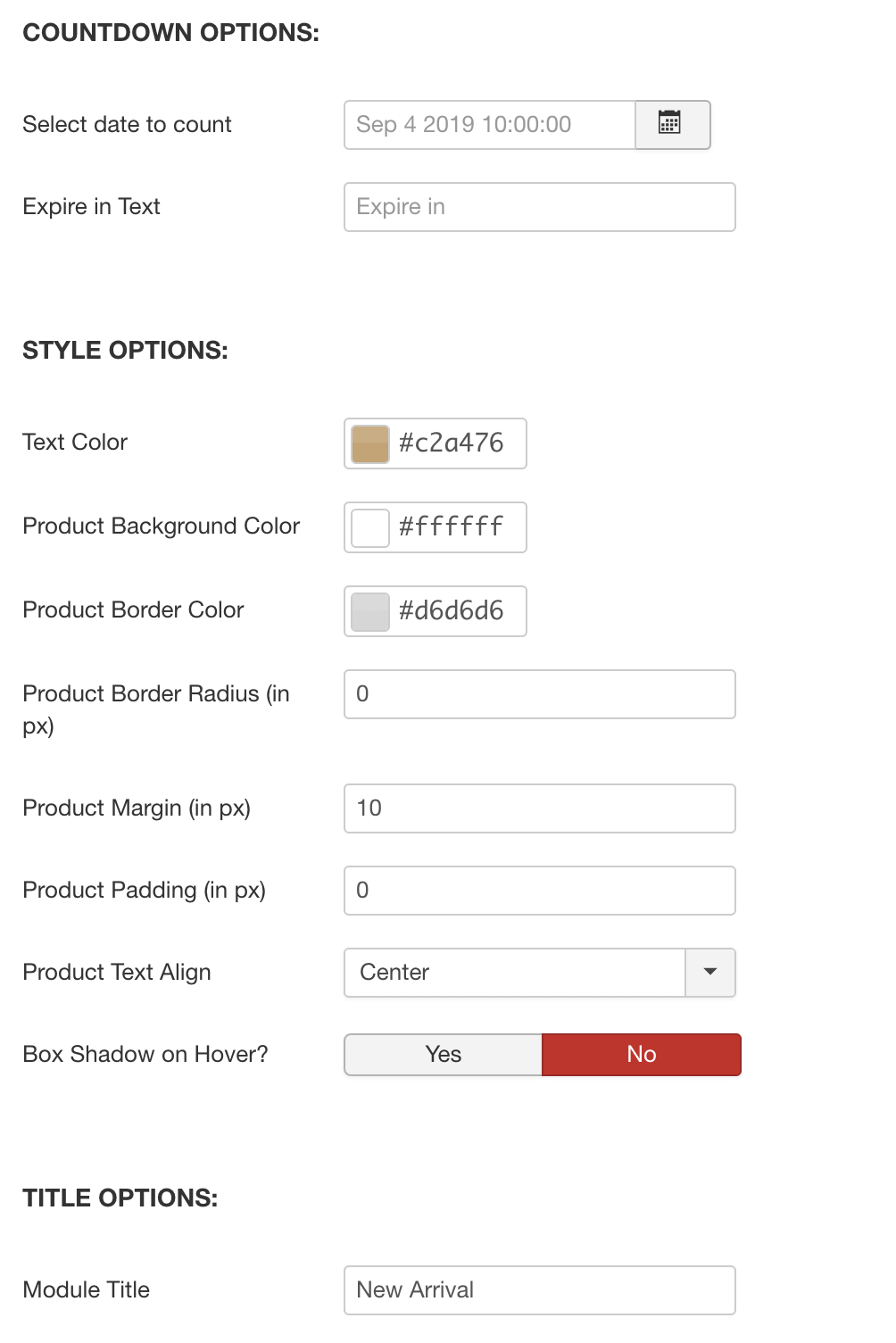Screen dimensions: 896x1343
Task: Click the Product Text Align label
Action: (x=117, y=972)
